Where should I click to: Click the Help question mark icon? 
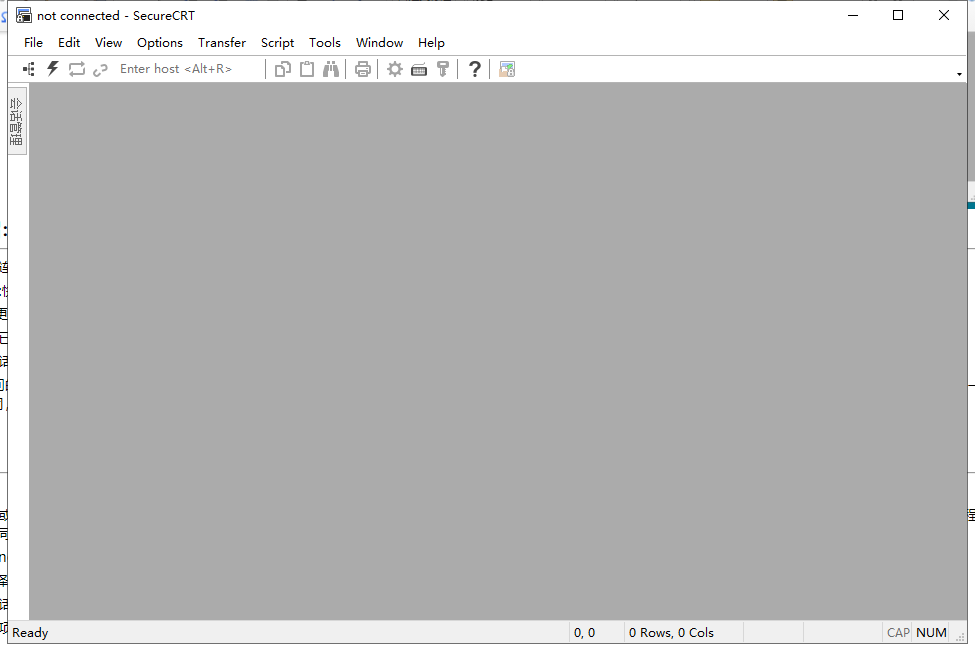coord(474,69)
